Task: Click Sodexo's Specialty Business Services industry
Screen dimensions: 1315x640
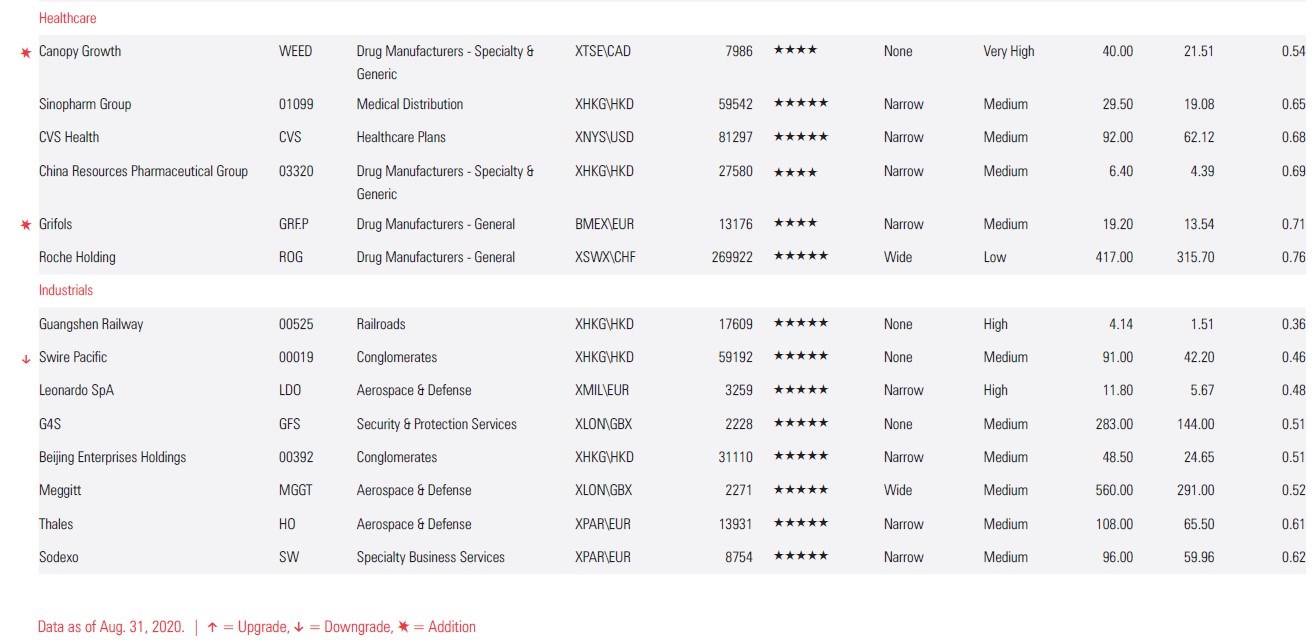Action: coord(430,557)
